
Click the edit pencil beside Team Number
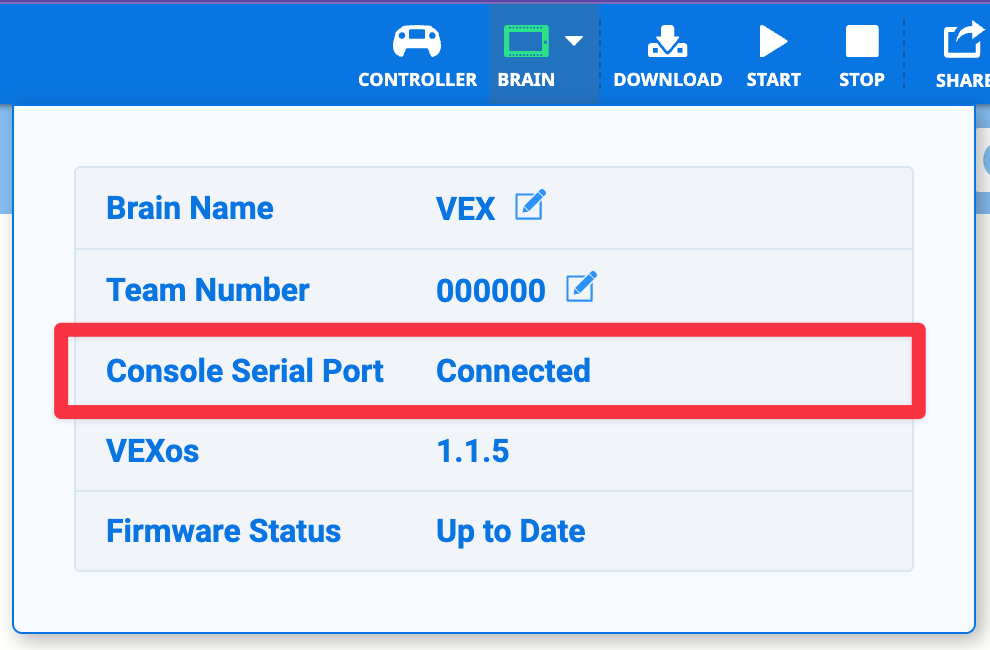(580, 288)
